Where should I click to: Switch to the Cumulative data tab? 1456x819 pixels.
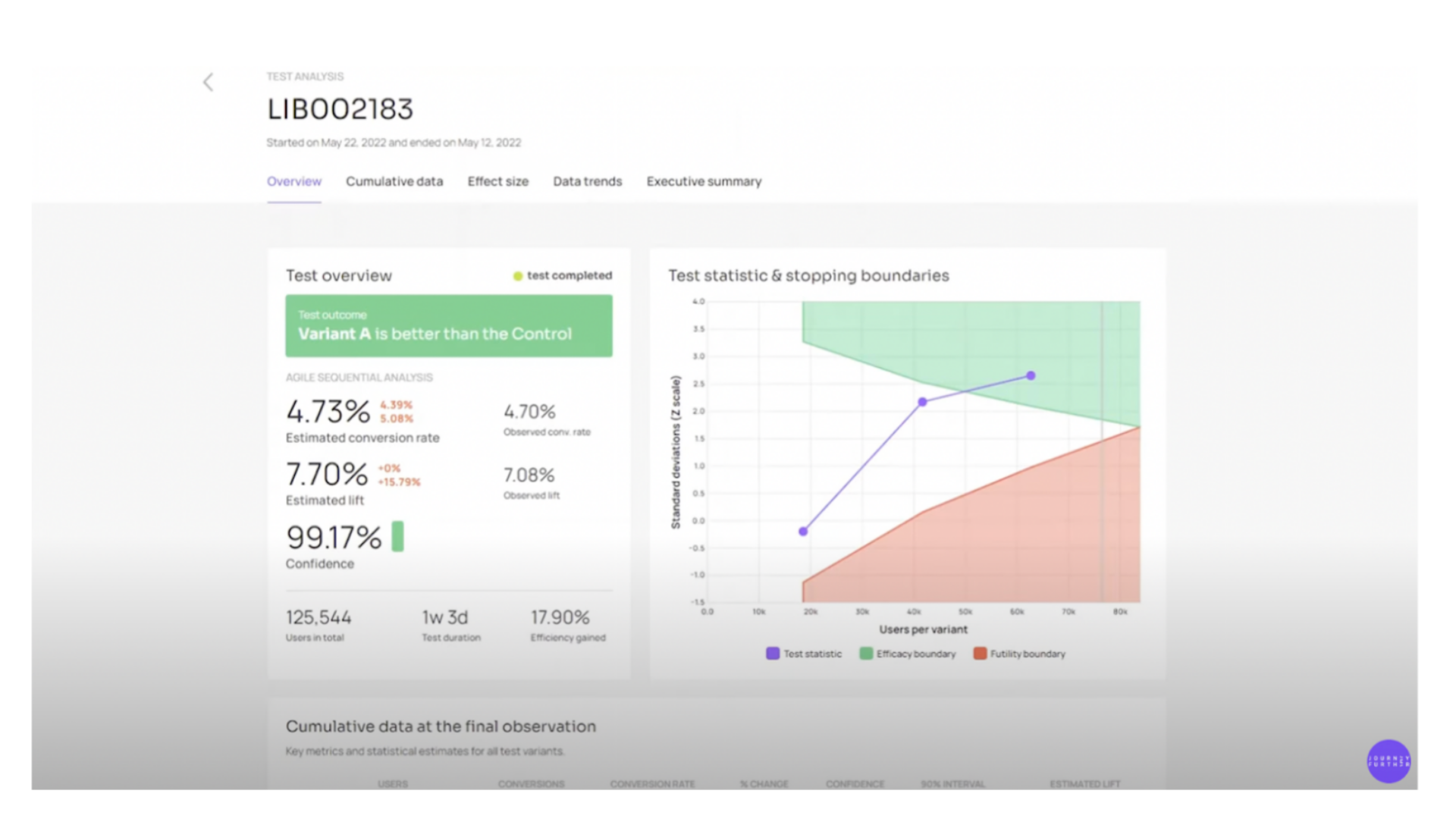pyautogui.click(x=394, y=181)
